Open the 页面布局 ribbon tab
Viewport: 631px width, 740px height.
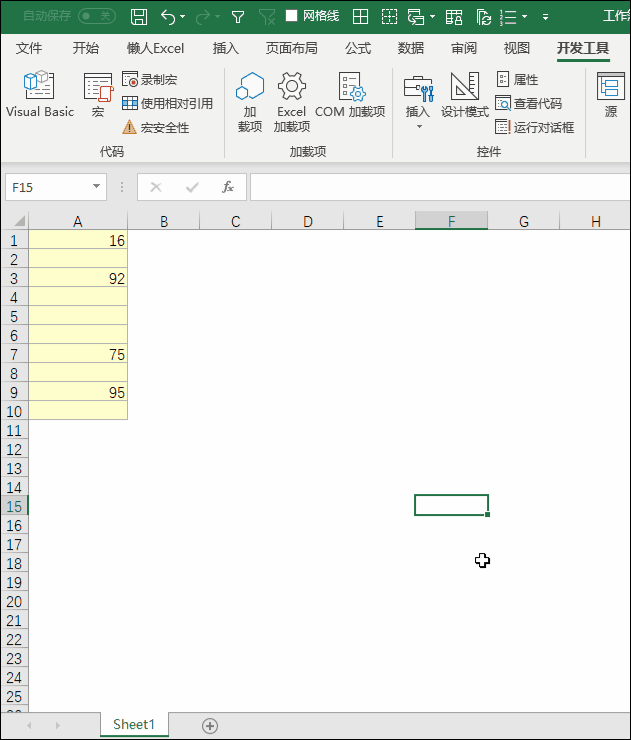click(x=292, y=48)
